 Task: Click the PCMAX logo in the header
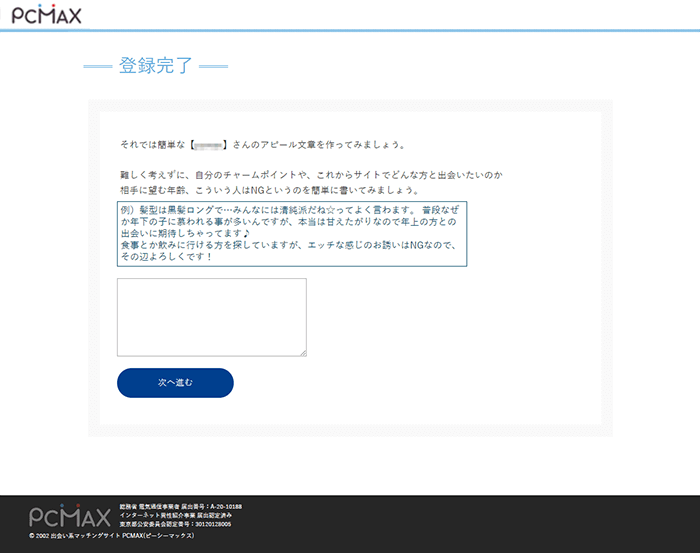(x=46, y=15)
